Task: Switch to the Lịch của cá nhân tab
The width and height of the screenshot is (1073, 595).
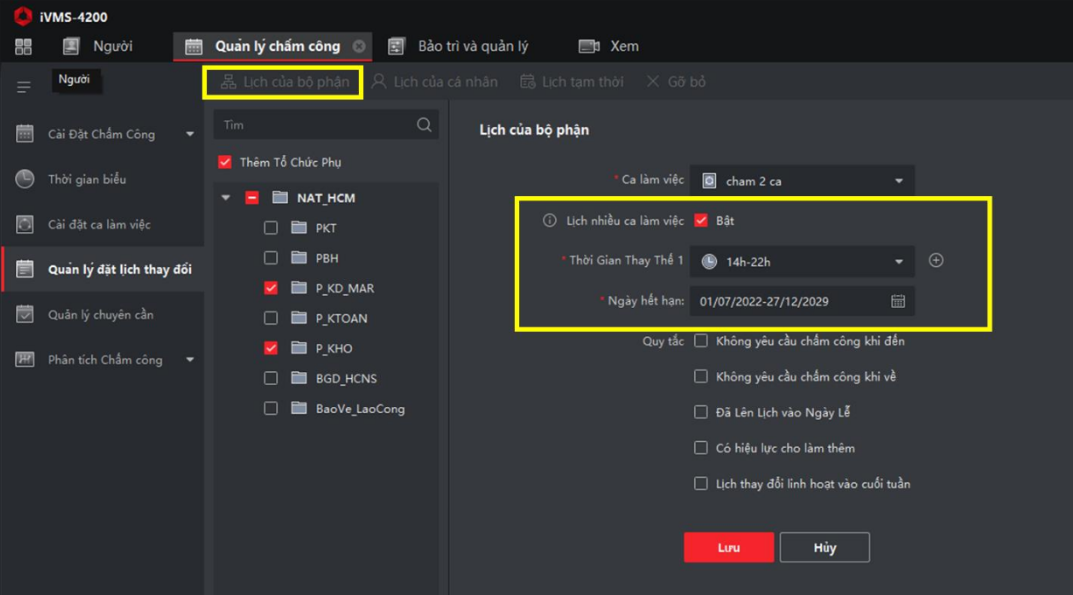Action: (435, 82)
